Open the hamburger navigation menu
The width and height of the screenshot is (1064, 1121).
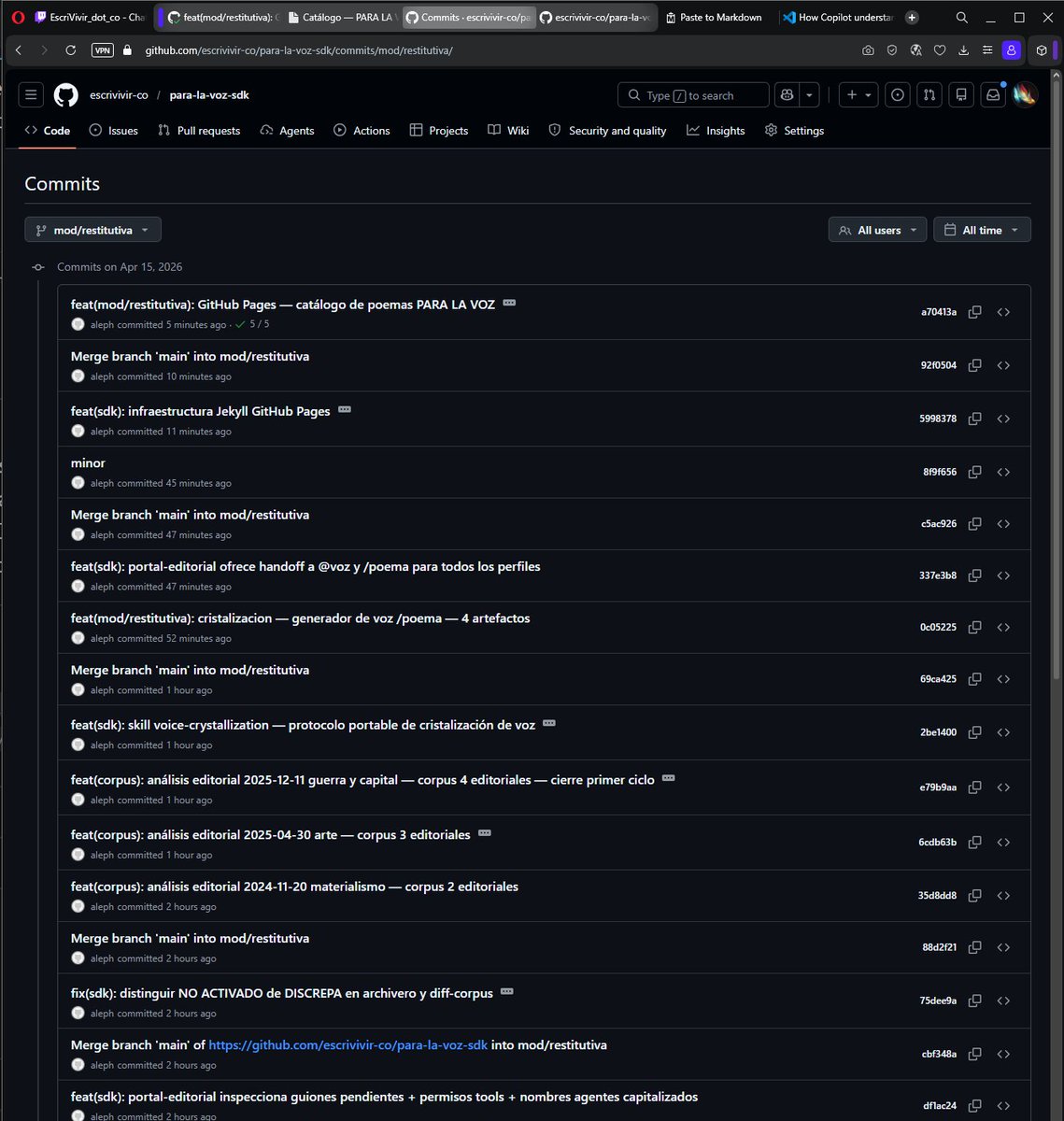click(31, 94)
